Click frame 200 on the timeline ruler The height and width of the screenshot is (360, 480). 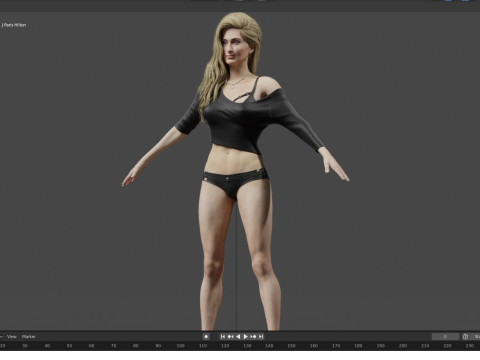click(403, 346)
